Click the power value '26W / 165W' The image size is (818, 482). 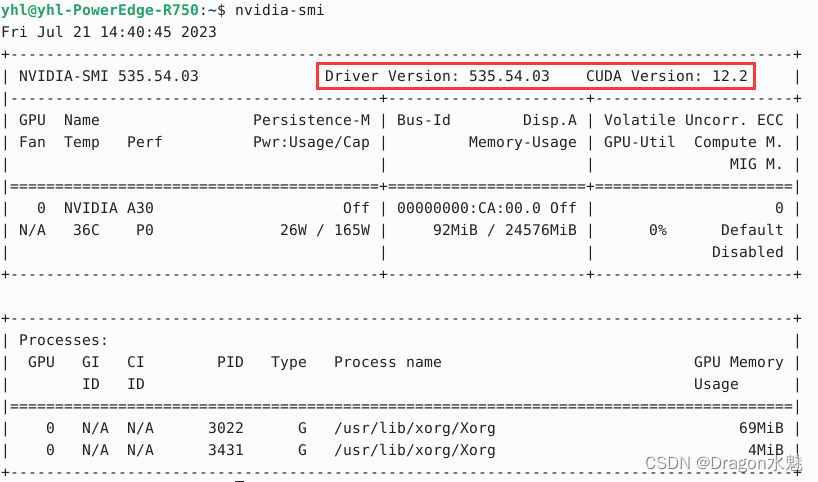(325, 230)
